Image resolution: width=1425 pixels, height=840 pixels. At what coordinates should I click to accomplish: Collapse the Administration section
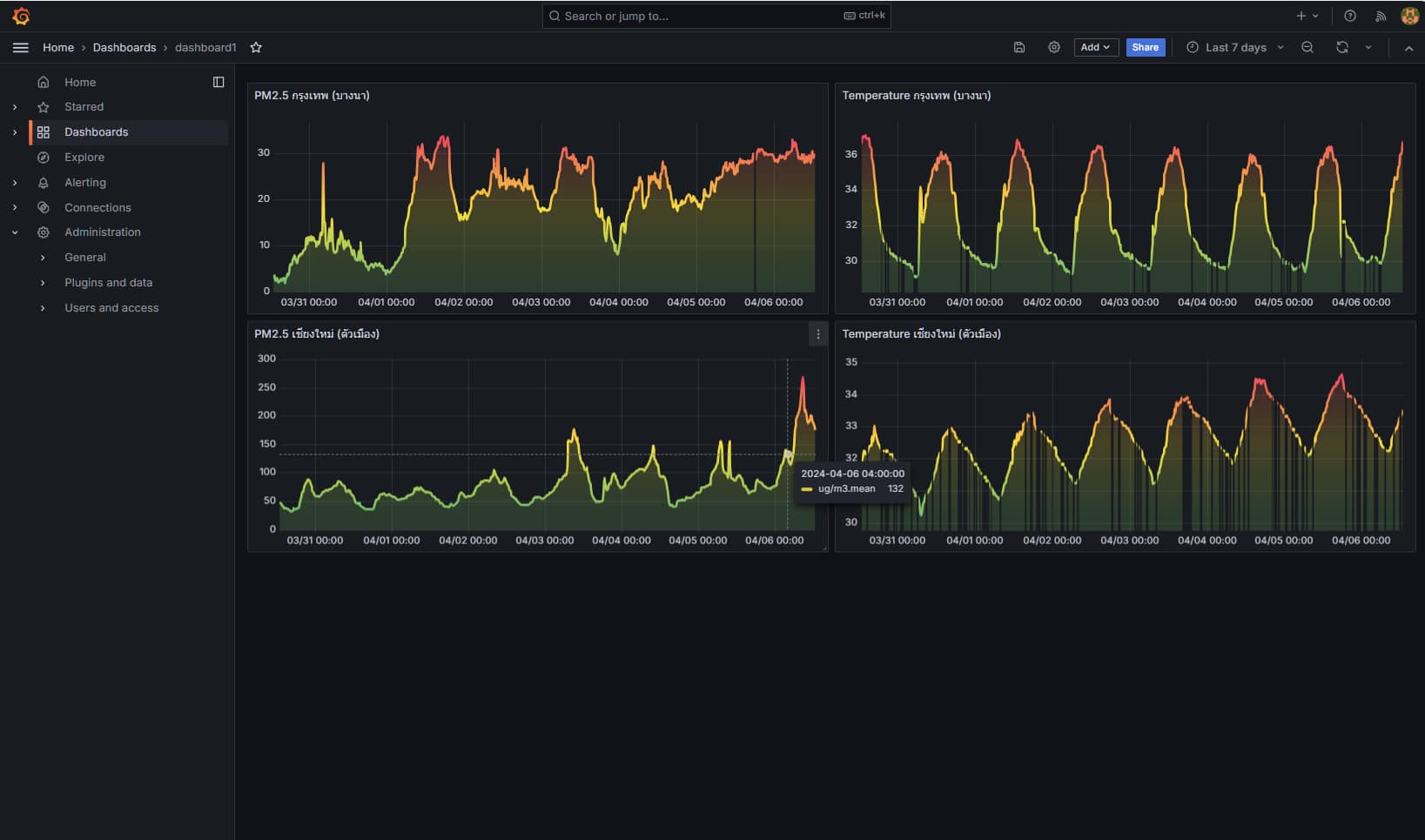tap(14, 232)
